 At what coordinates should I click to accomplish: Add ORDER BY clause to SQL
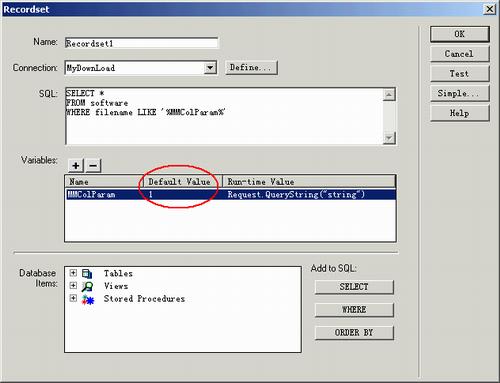(x=354, y=333)
